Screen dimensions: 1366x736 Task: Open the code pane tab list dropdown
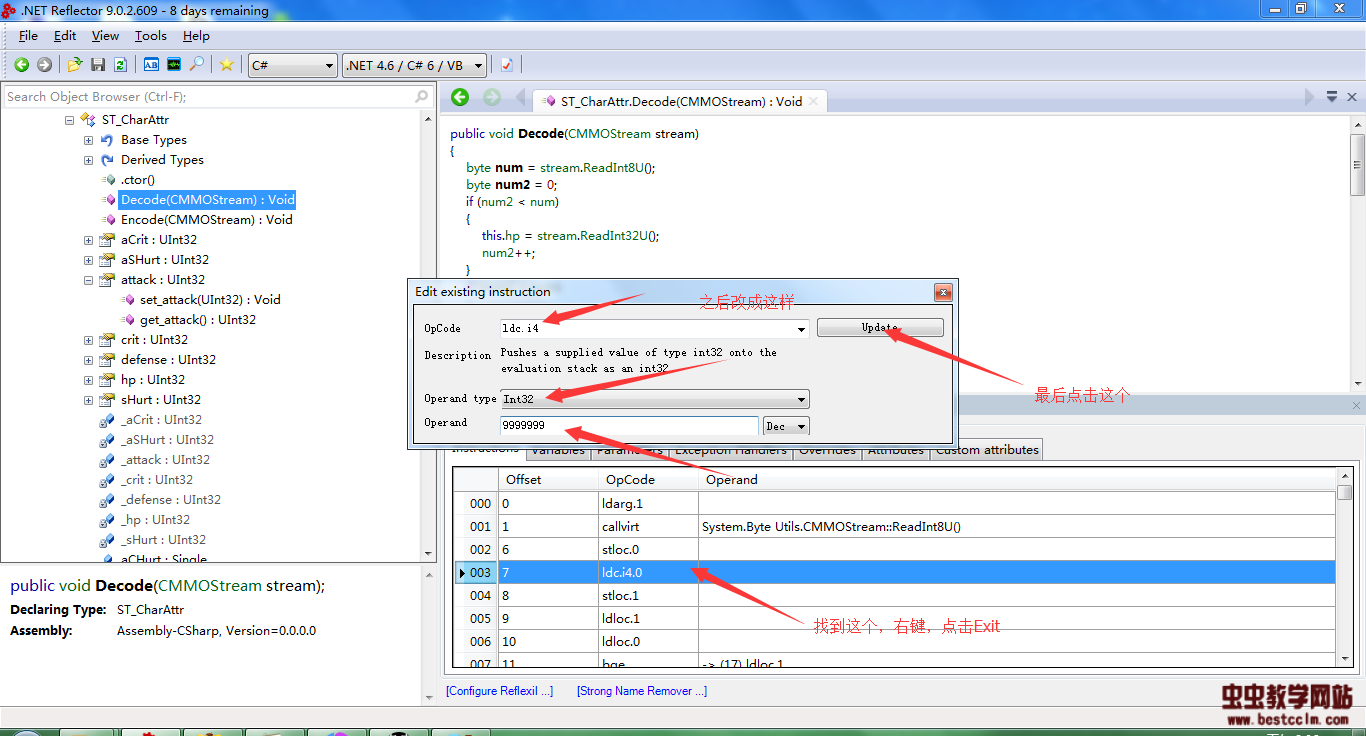pyautogui.click(x=1332, y=98)
